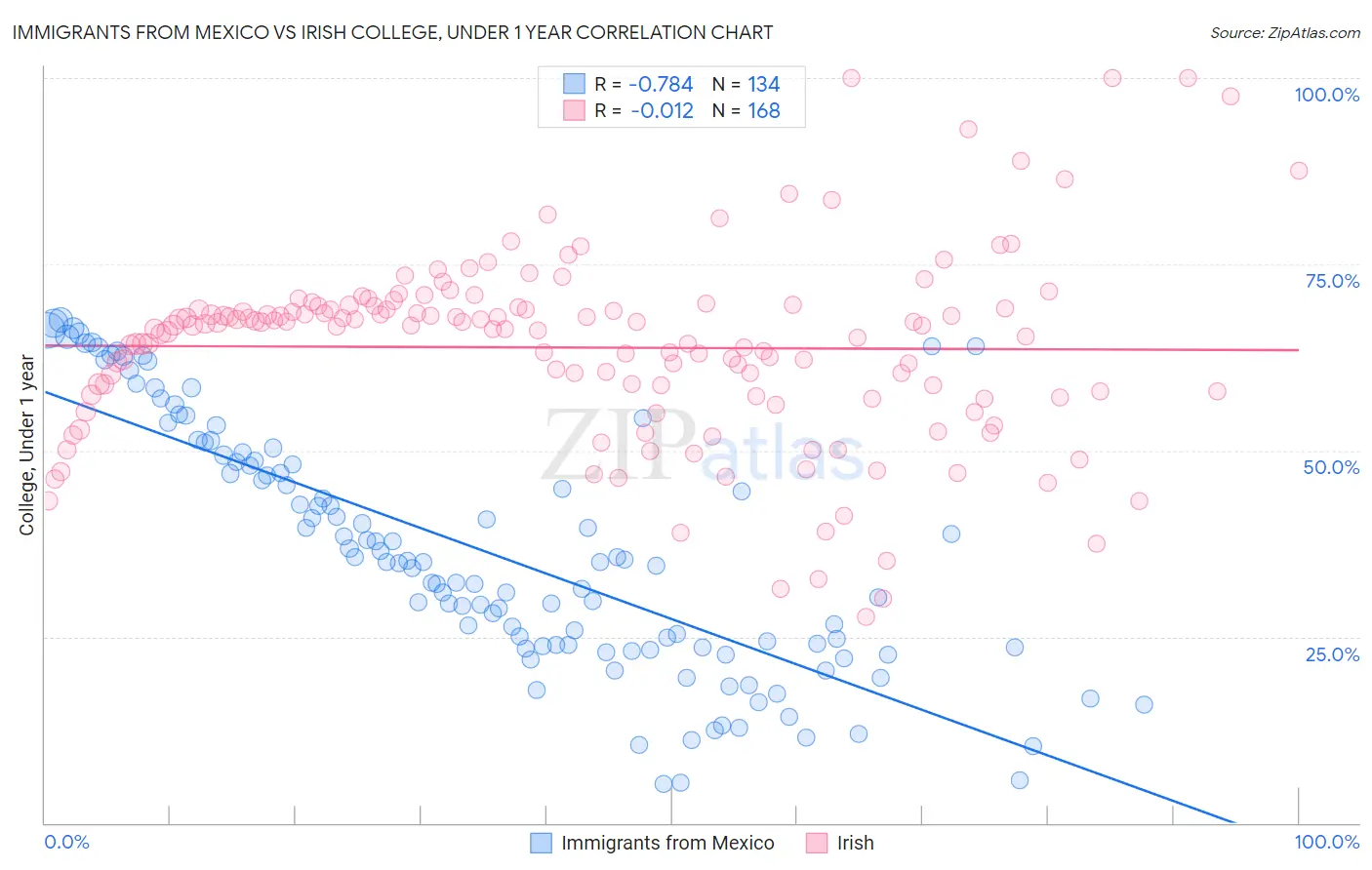The image size is (1372, 870).
Task: Open the Source: ZipAtlas.com attribution text
Action: coord(1285,32)
